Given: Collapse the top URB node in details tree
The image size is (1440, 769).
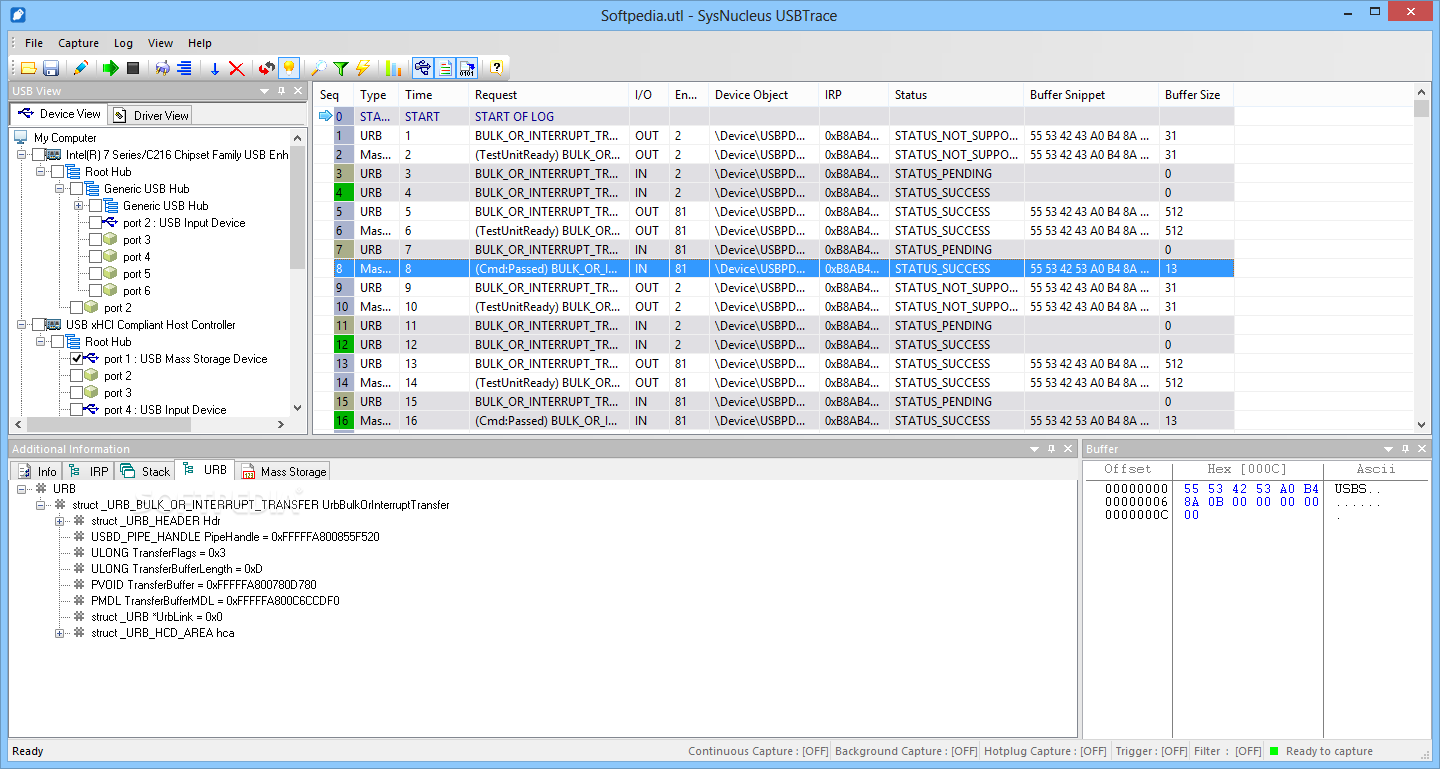Looking at the screenshot, I should 22,489.
